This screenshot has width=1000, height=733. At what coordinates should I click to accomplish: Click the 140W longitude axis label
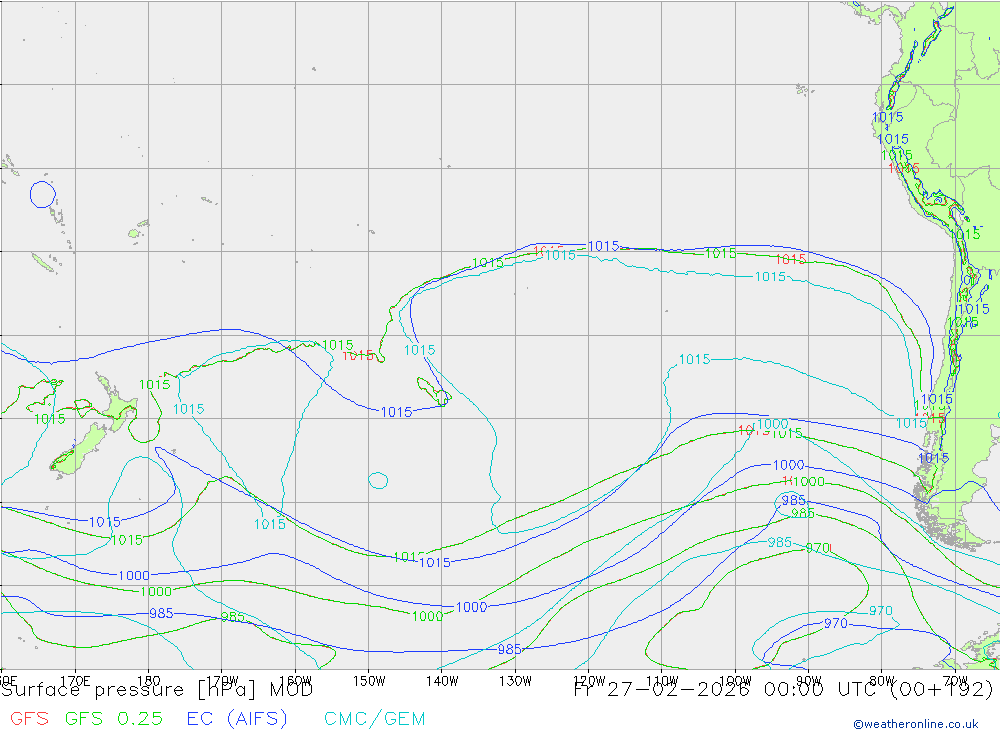[x=442, y=681]
